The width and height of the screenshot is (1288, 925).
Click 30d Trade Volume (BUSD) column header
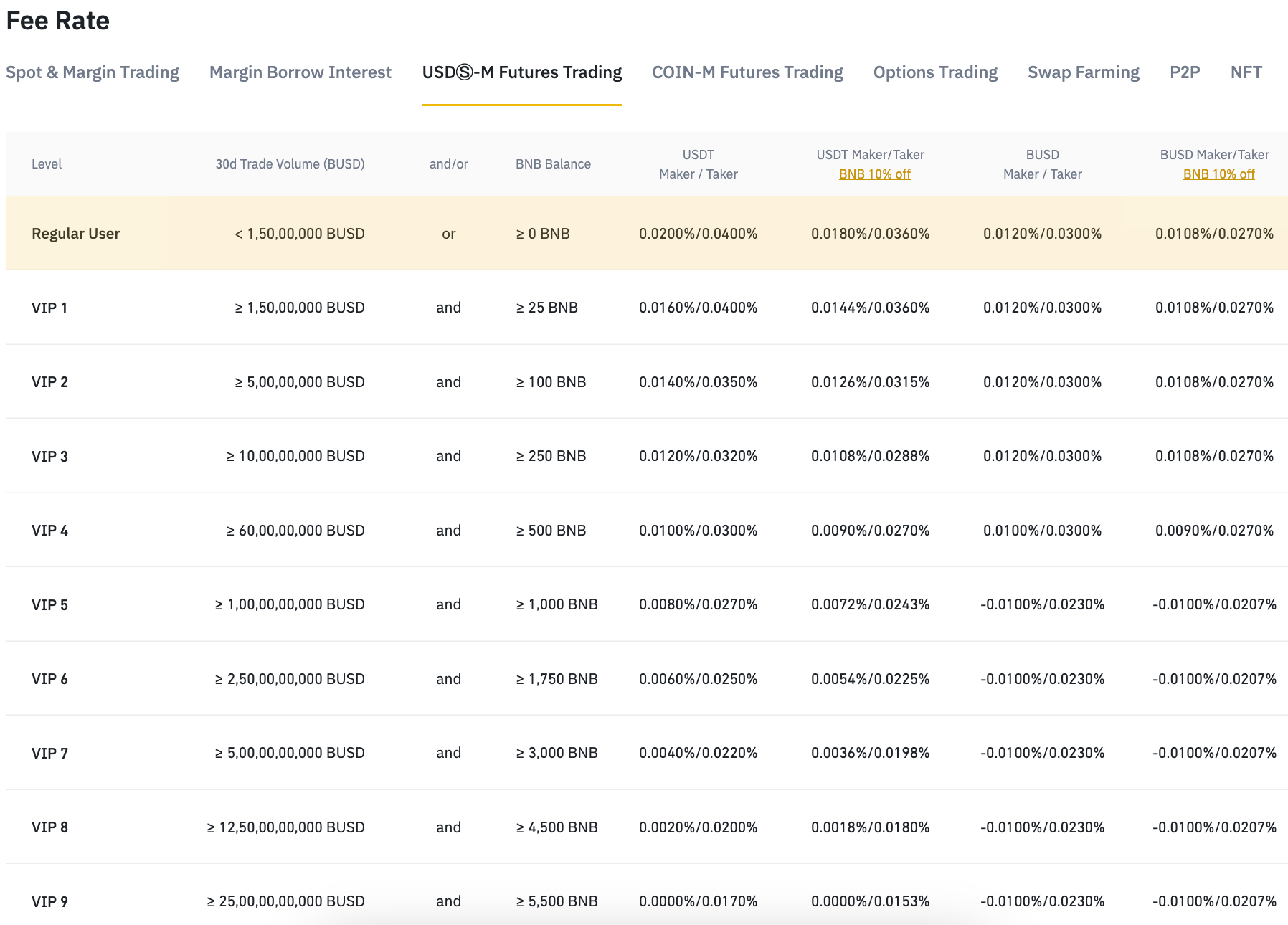[290, 164]
